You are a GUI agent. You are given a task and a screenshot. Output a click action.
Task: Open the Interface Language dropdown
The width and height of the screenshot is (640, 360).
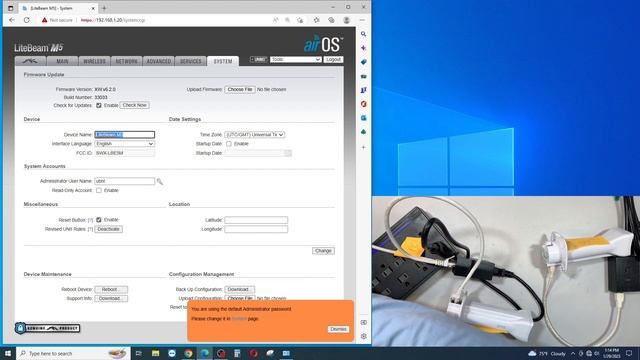pos(124,144)
